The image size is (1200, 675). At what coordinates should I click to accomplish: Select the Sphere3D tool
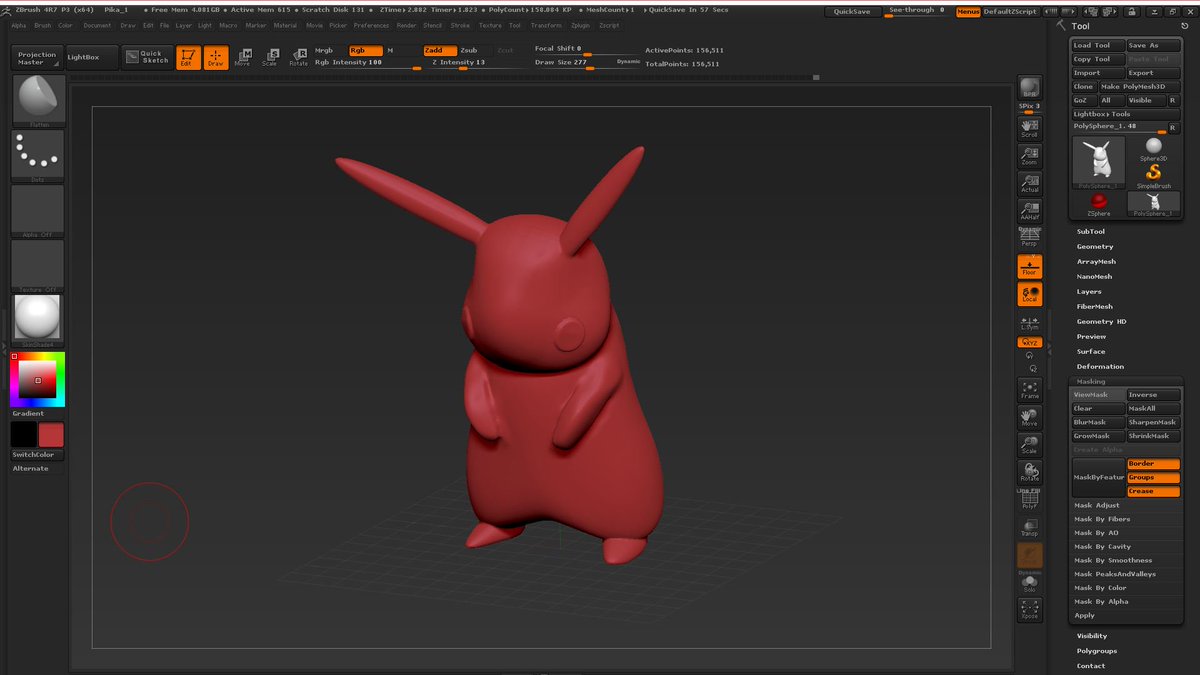(1153, 149)
